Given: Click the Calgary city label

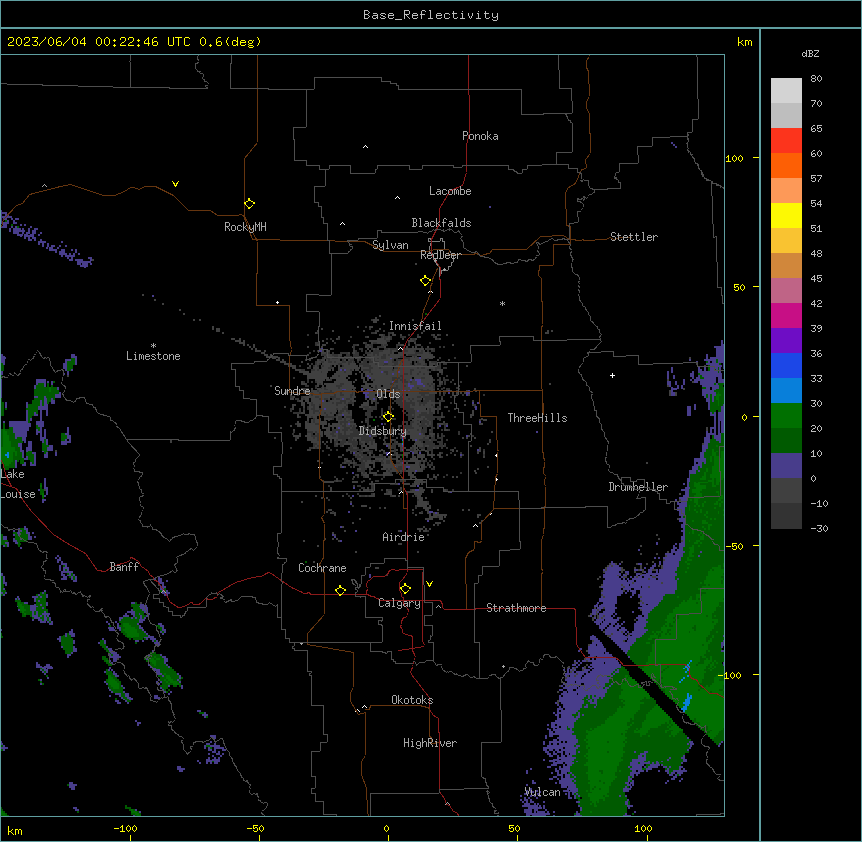Looking at the screenshot, I should click(x=399, y=603).
